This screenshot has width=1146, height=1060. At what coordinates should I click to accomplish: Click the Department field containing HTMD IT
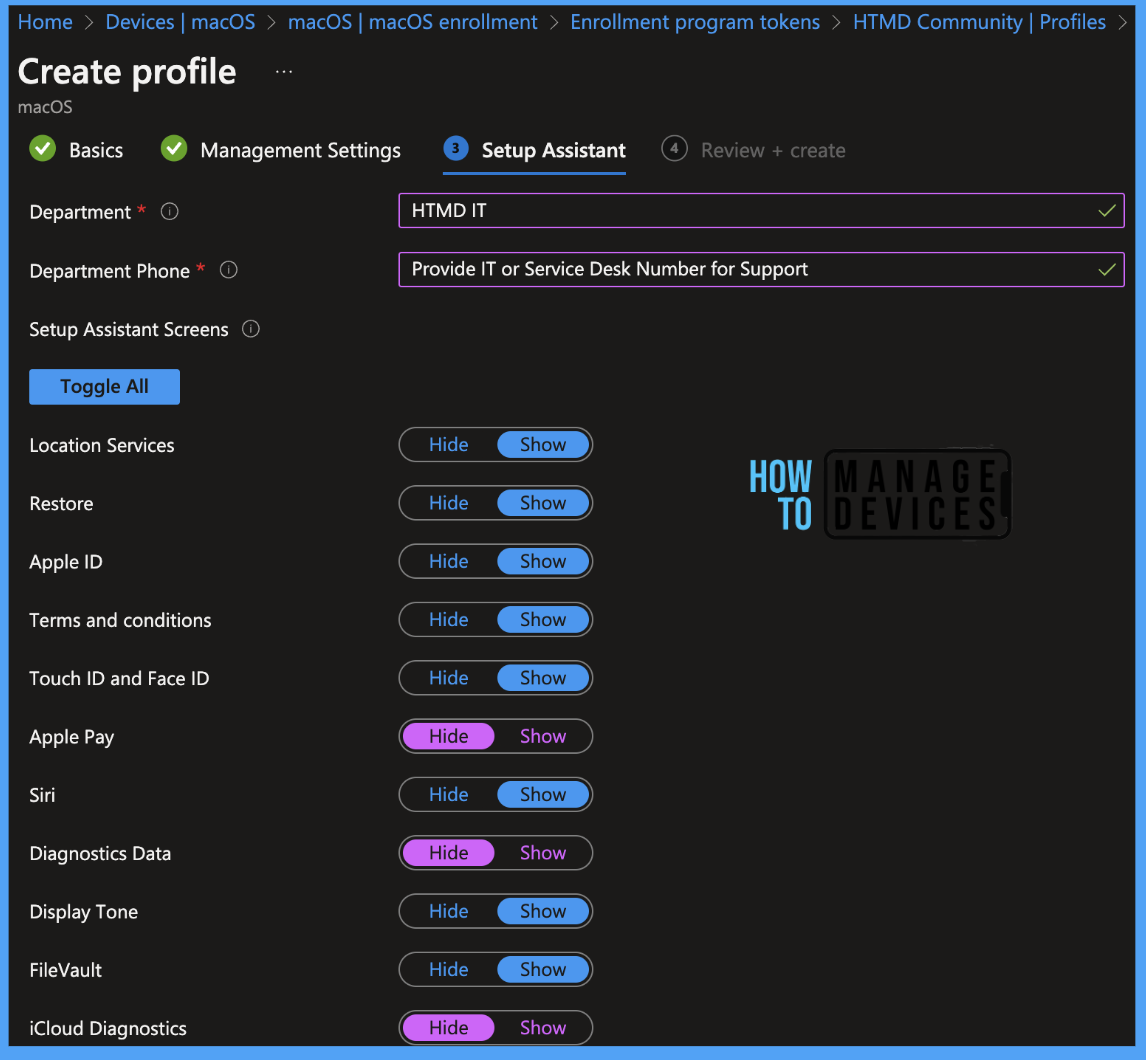(761, 211)
